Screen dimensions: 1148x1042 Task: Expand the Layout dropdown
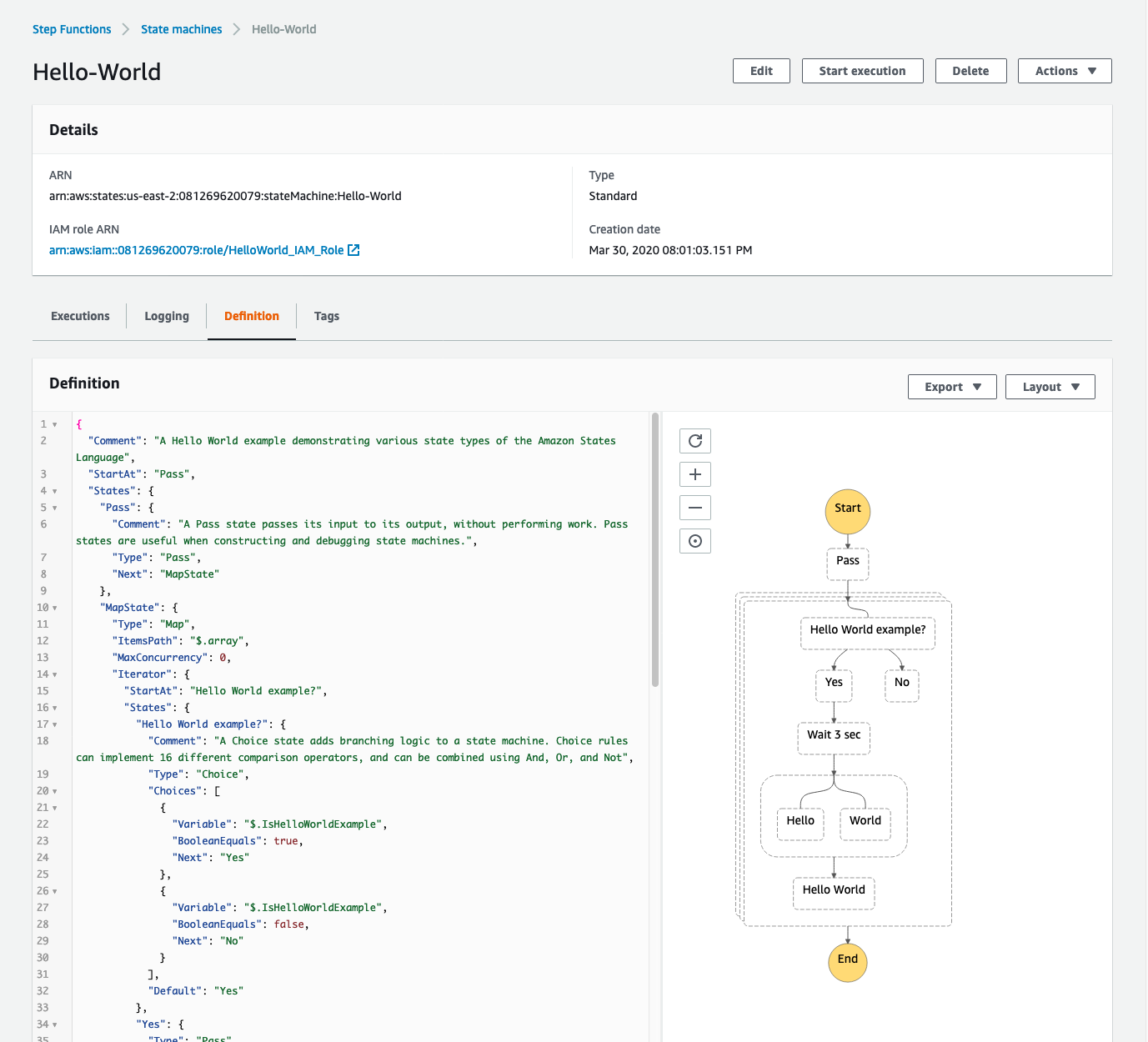coord(1050,387)
